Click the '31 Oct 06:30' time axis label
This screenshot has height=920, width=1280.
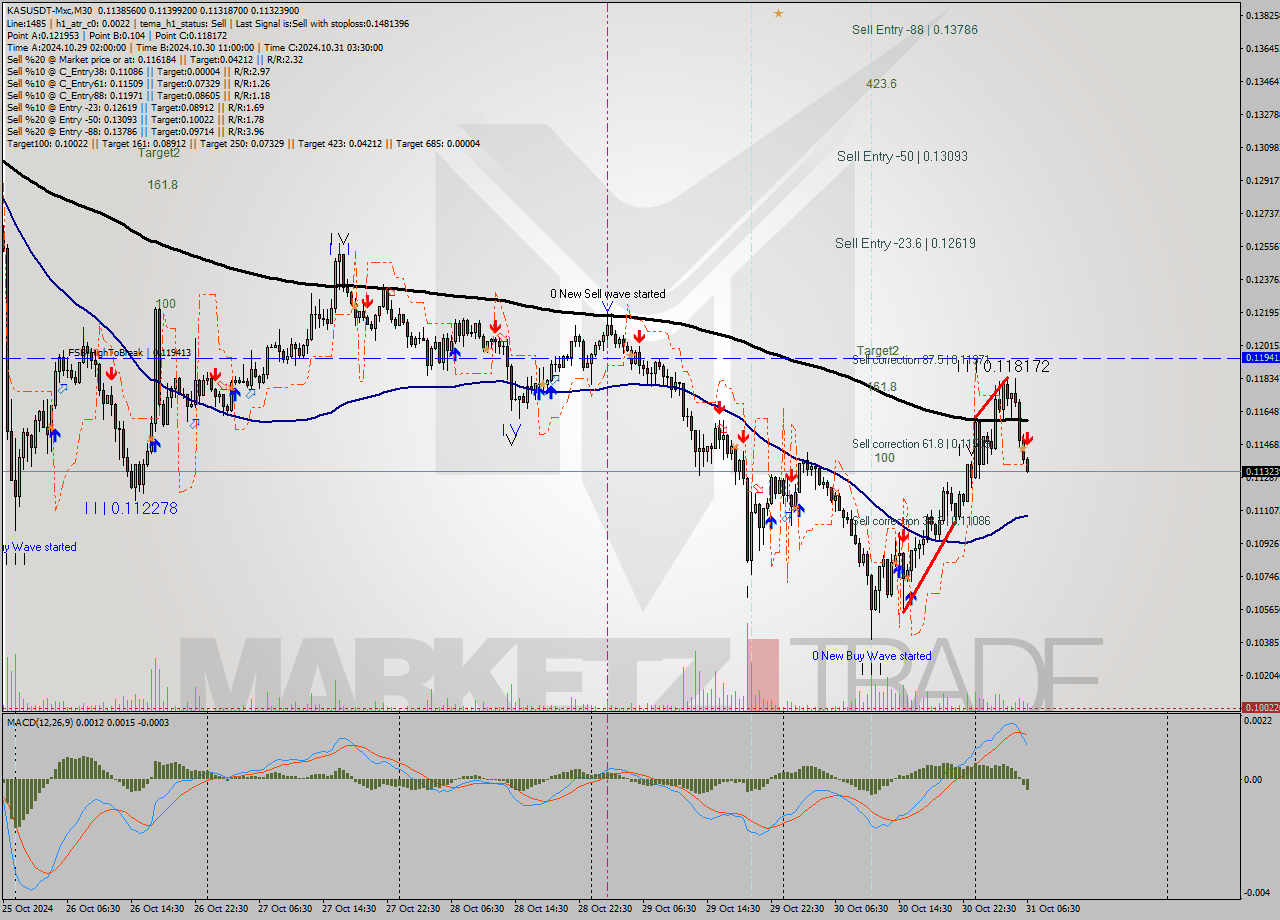1052,909
